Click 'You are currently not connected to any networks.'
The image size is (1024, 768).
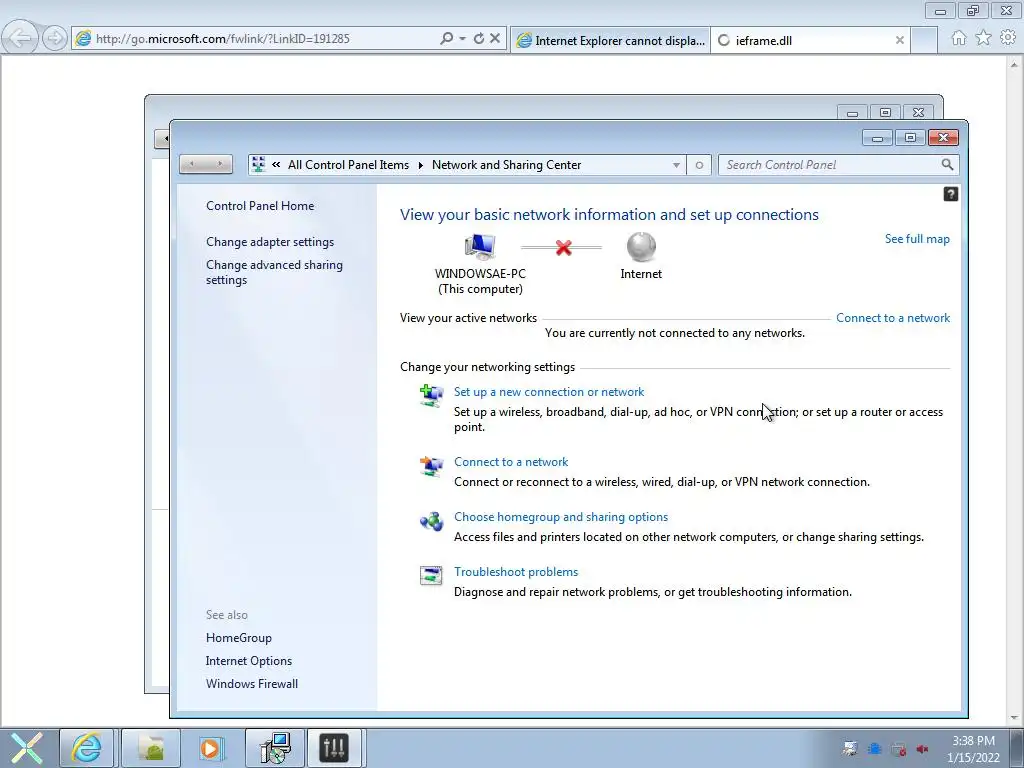[675, 333]
